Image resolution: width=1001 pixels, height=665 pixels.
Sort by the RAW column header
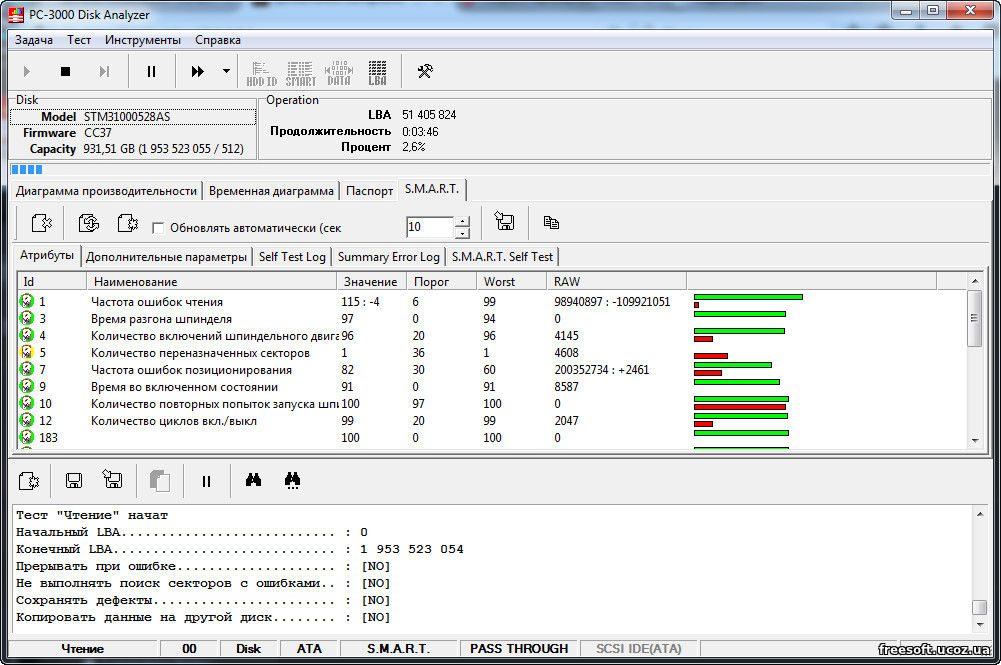tap(616, 281)
